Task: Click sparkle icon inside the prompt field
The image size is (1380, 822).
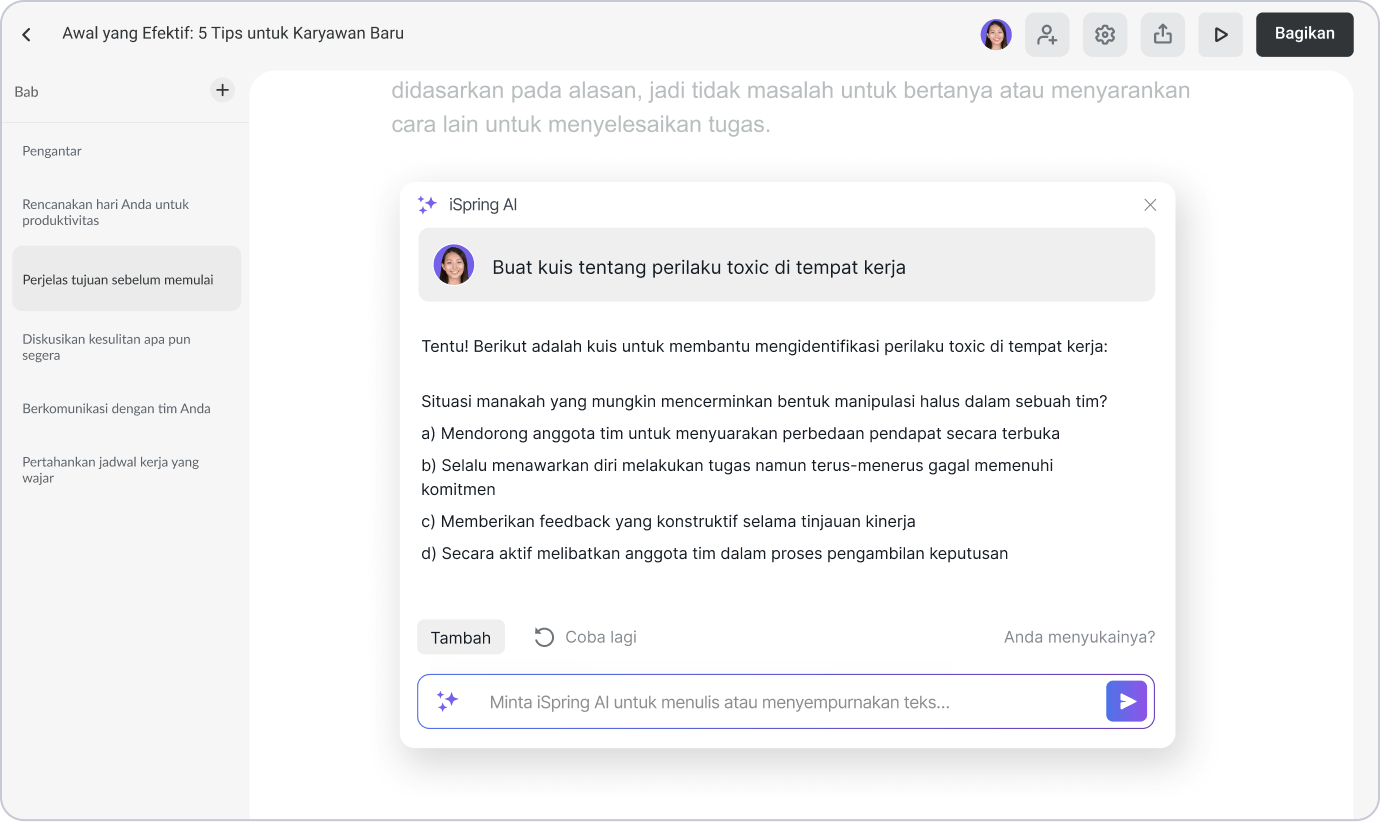Action: (x=448, y=701)
